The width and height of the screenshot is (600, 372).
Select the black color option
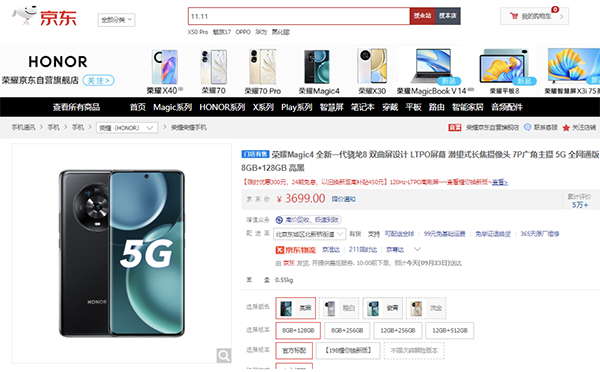pyautogui.click(x=295, y=308)
